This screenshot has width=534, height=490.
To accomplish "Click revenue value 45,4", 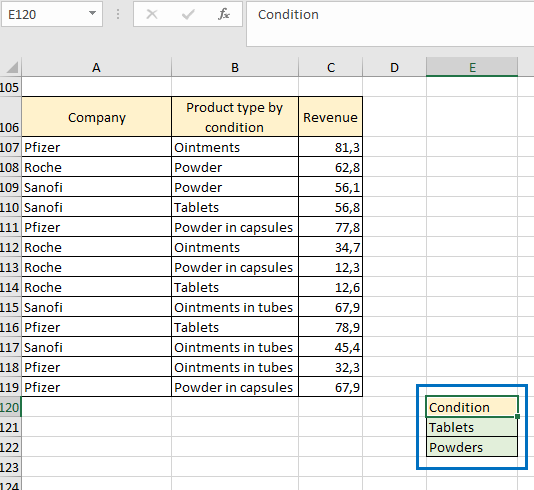I will pos(330,347).
